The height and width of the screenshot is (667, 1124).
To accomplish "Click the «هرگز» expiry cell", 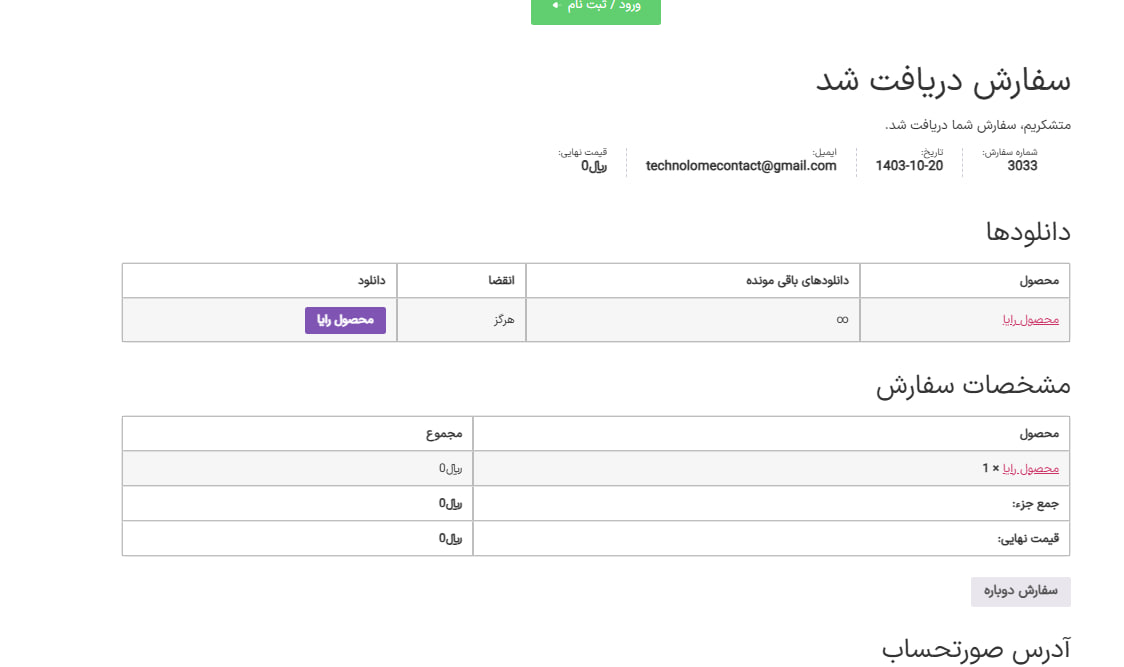I will click(x=505, y=319).
